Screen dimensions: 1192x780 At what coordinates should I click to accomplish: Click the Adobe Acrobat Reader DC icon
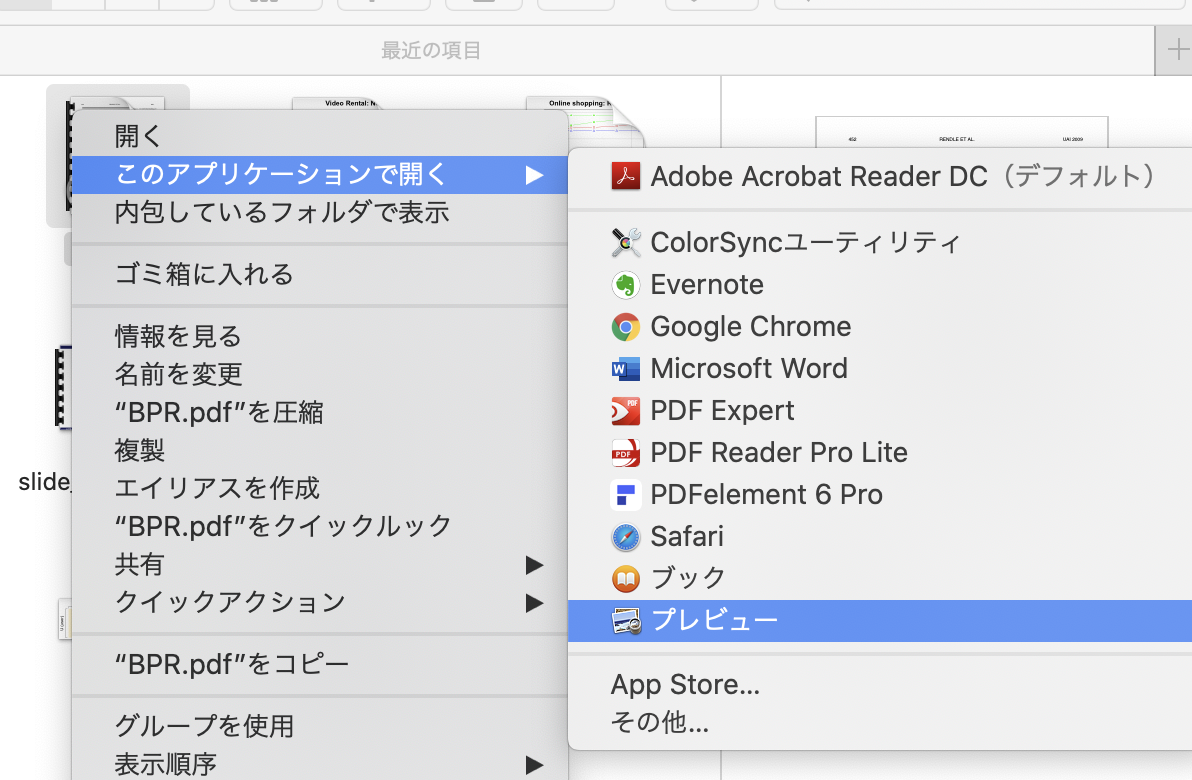tap(626, 176)
